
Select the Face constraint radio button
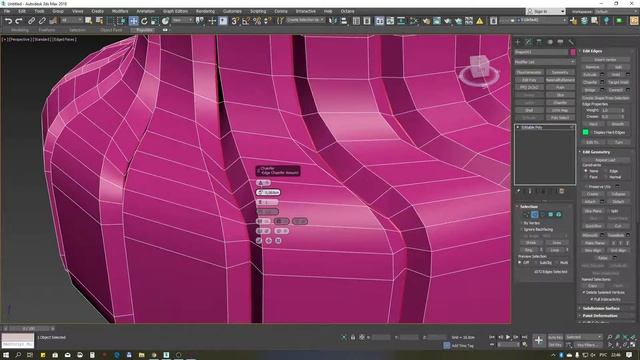586,177
